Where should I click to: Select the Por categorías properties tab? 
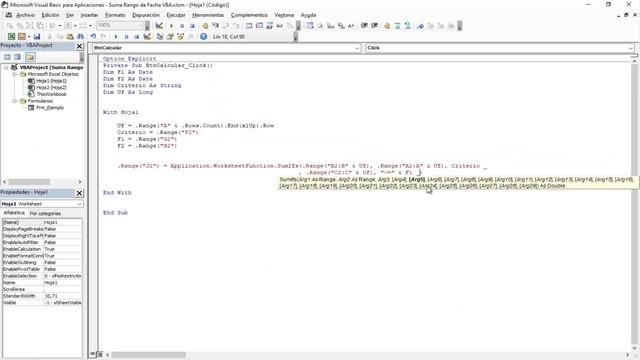tap(45, 213)
